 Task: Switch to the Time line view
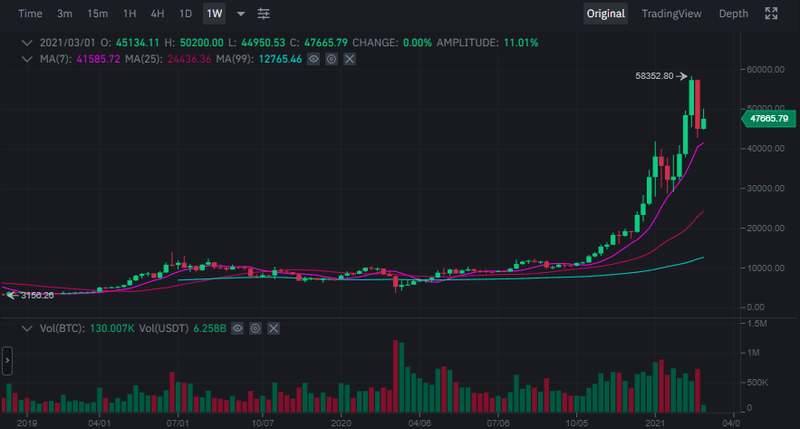point(30,14)
